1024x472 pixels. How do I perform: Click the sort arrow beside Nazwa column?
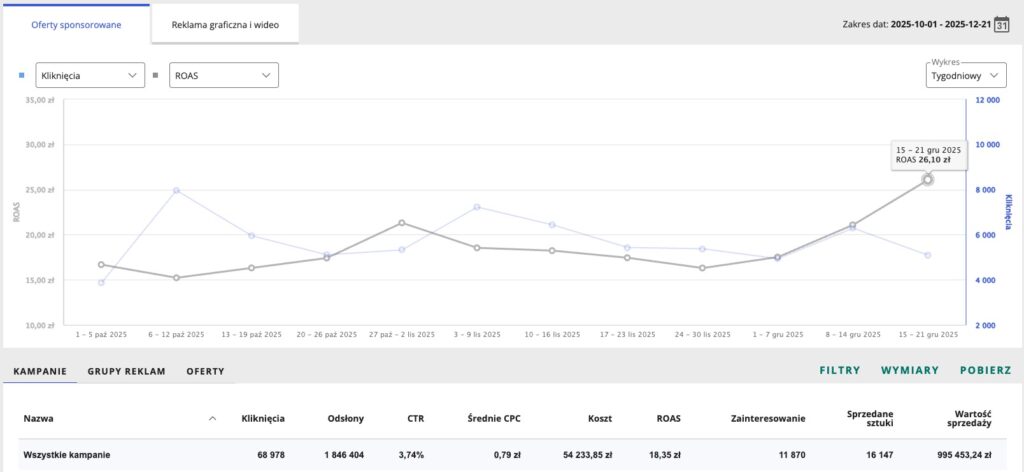click(211, 419)
